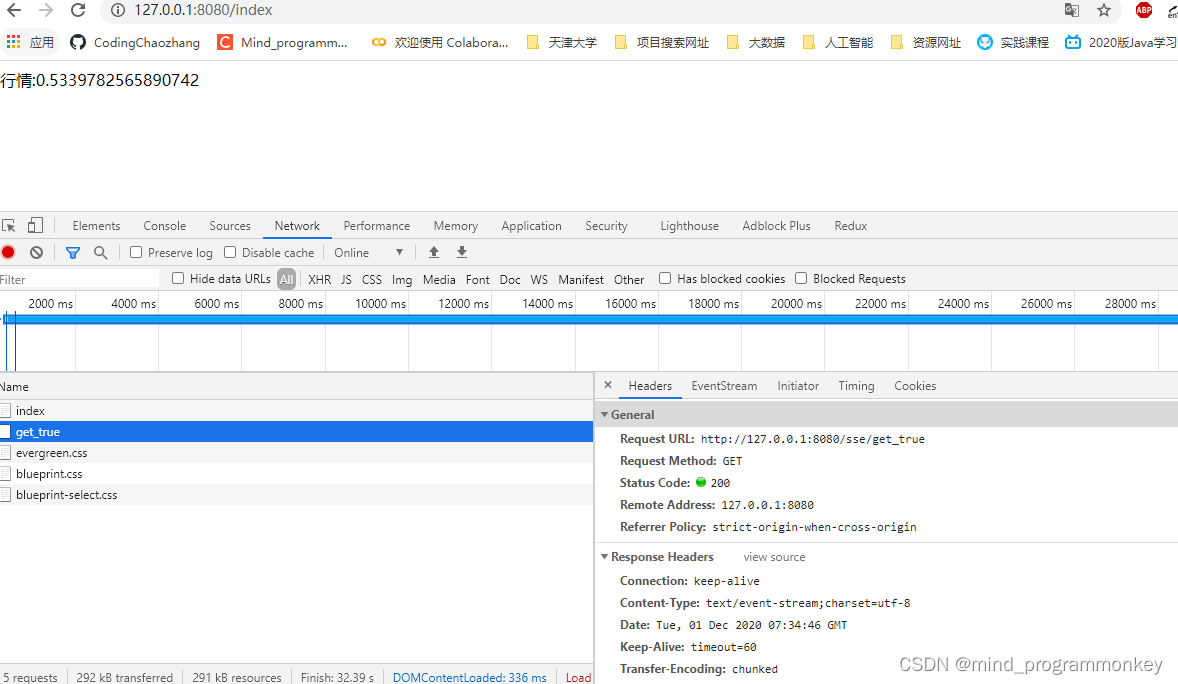Filter requests by Img
Viewport: 1178px width, 684px height.
402,279
